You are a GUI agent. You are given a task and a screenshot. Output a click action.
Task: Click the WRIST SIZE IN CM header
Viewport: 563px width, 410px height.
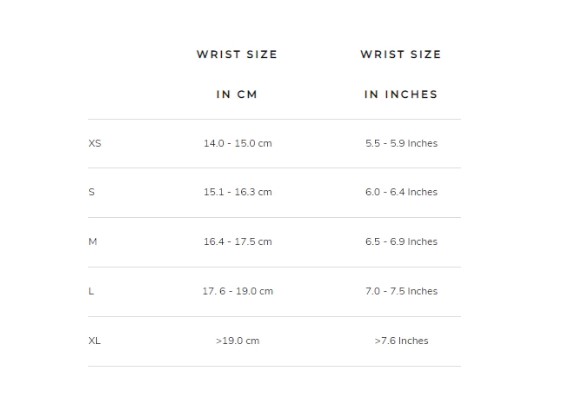tap(237, 74)
